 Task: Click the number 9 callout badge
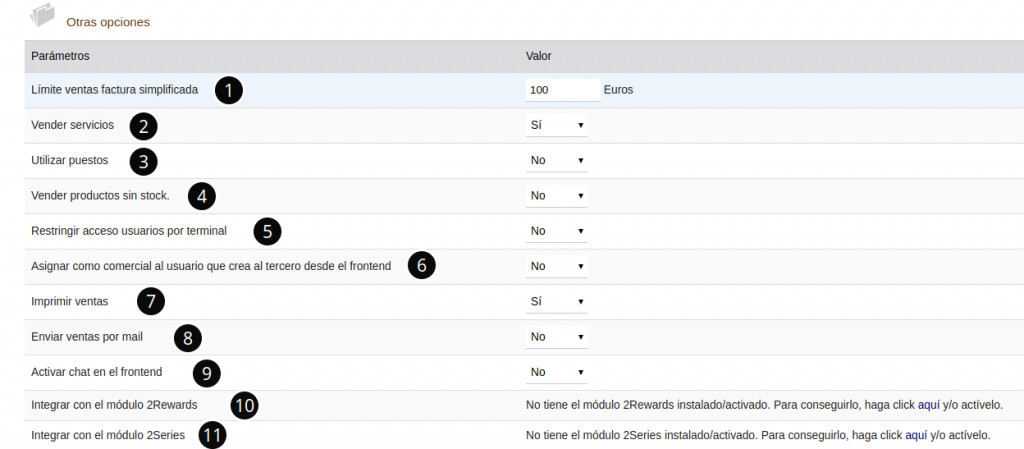pyautogui.click(x=205, y=373)
